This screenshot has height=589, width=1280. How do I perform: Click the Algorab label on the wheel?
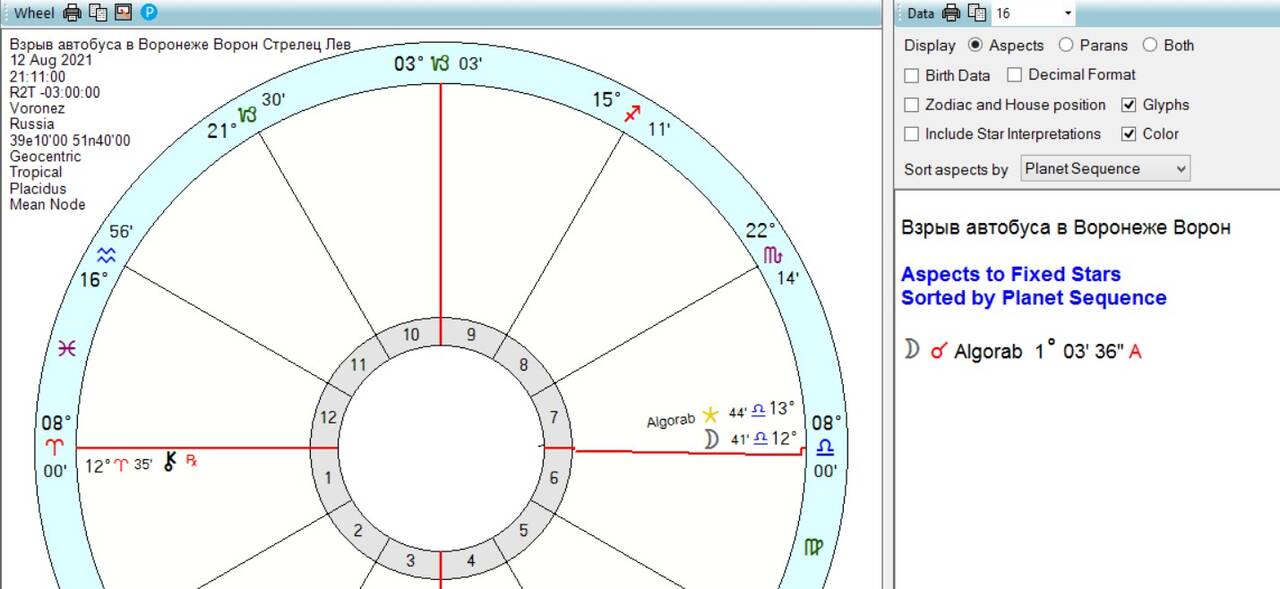pos(670,421)
